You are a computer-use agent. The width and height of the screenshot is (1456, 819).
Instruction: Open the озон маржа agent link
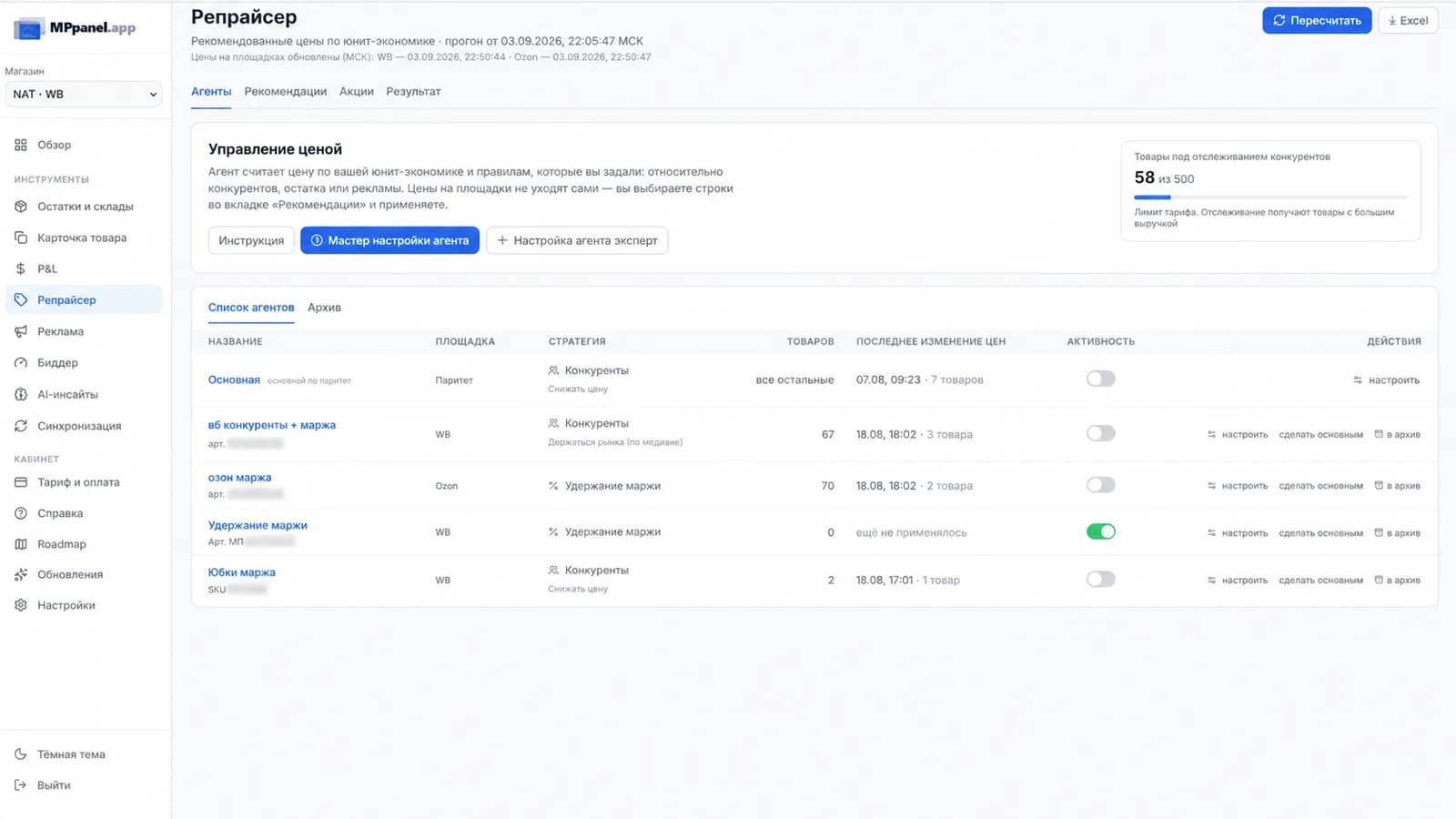tap(239, 477)
